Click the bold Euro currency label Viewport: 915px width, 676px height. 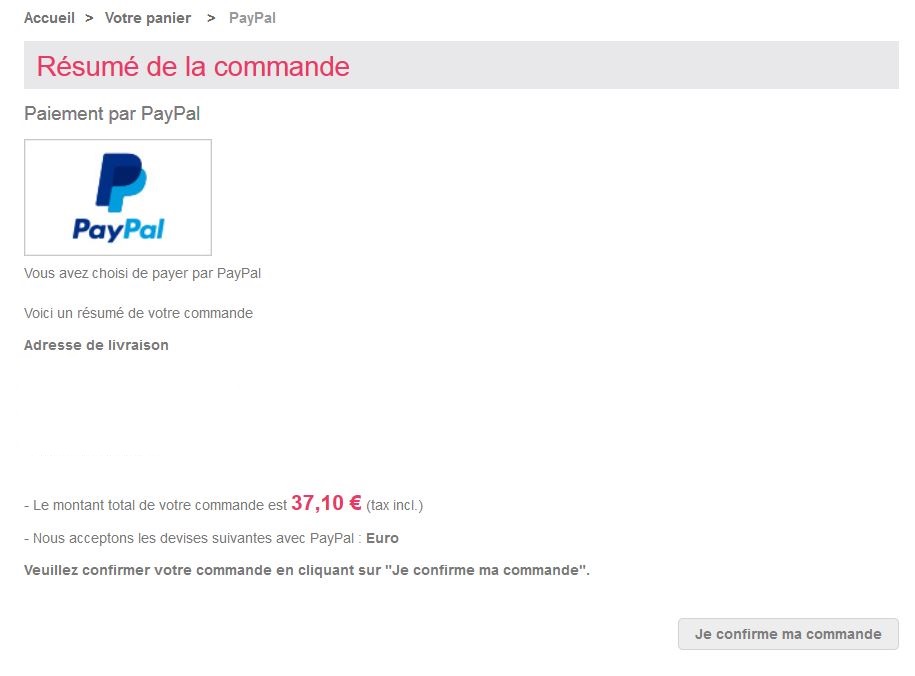point(382,538)
